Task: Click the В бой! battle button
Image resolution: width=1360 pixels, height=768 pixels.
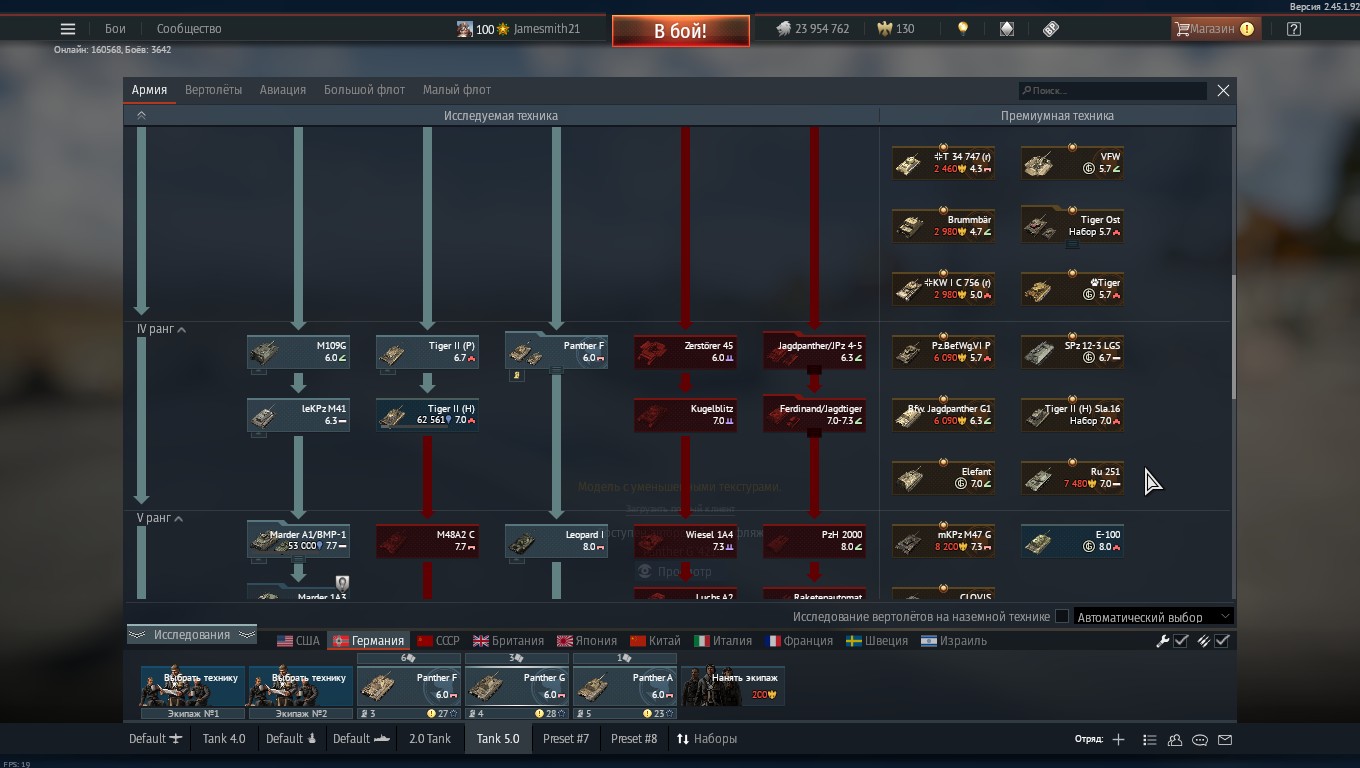Action: [681, 31]
